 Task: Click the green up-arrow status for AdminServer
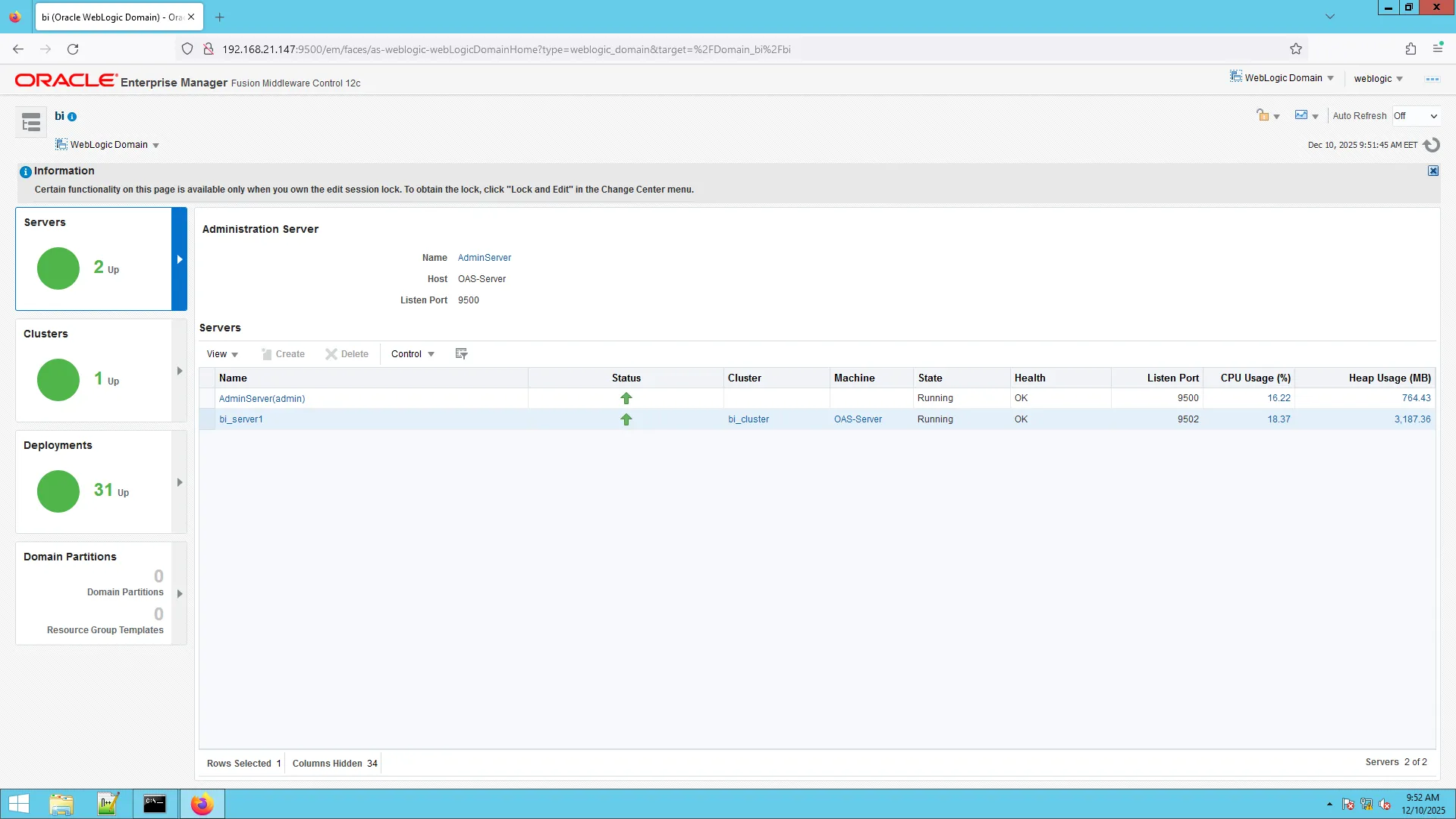pyautogui.click(x=626, y=398)
